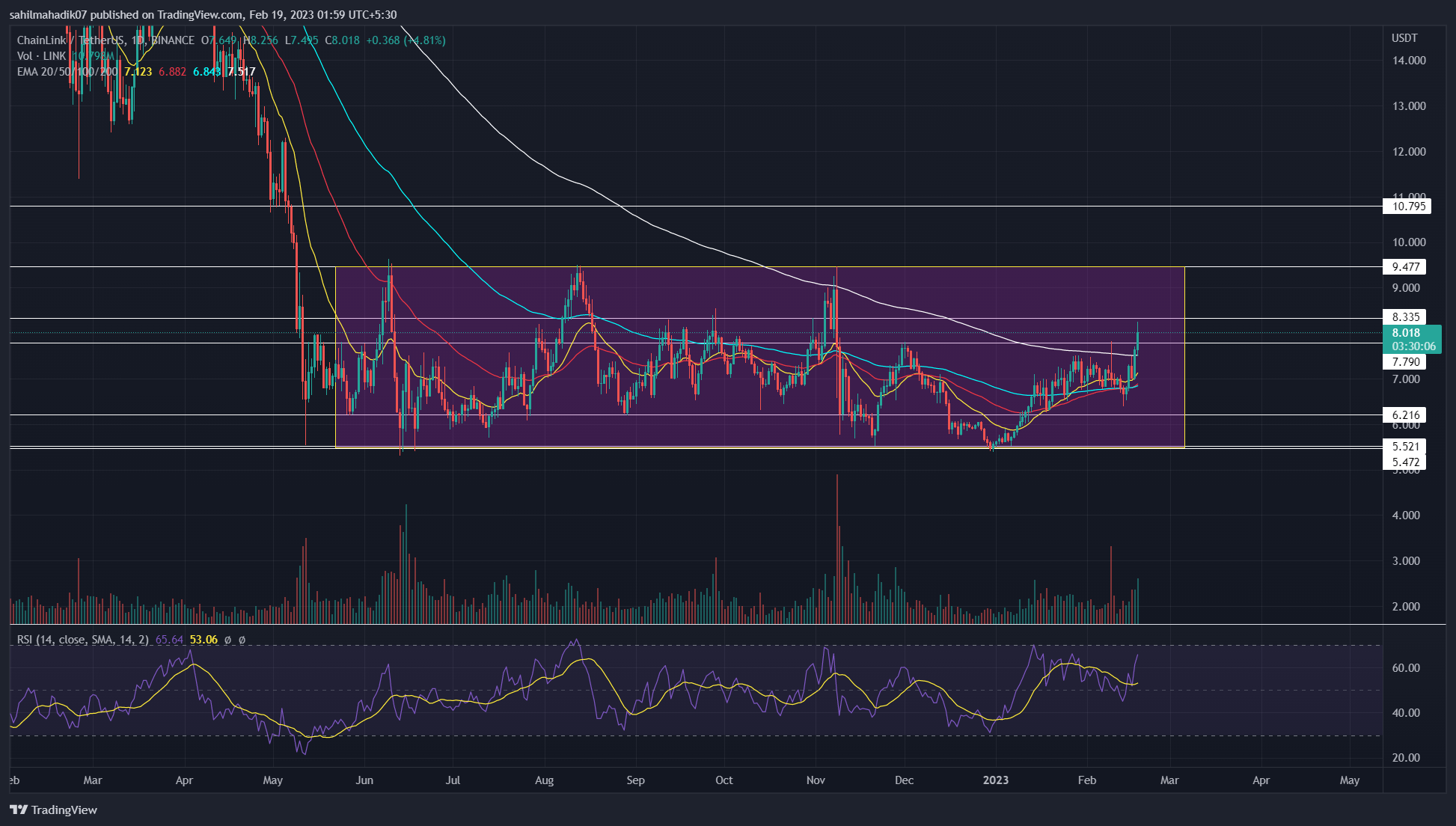Click the 10.795 horizontal line price label

pos(1407,206)
